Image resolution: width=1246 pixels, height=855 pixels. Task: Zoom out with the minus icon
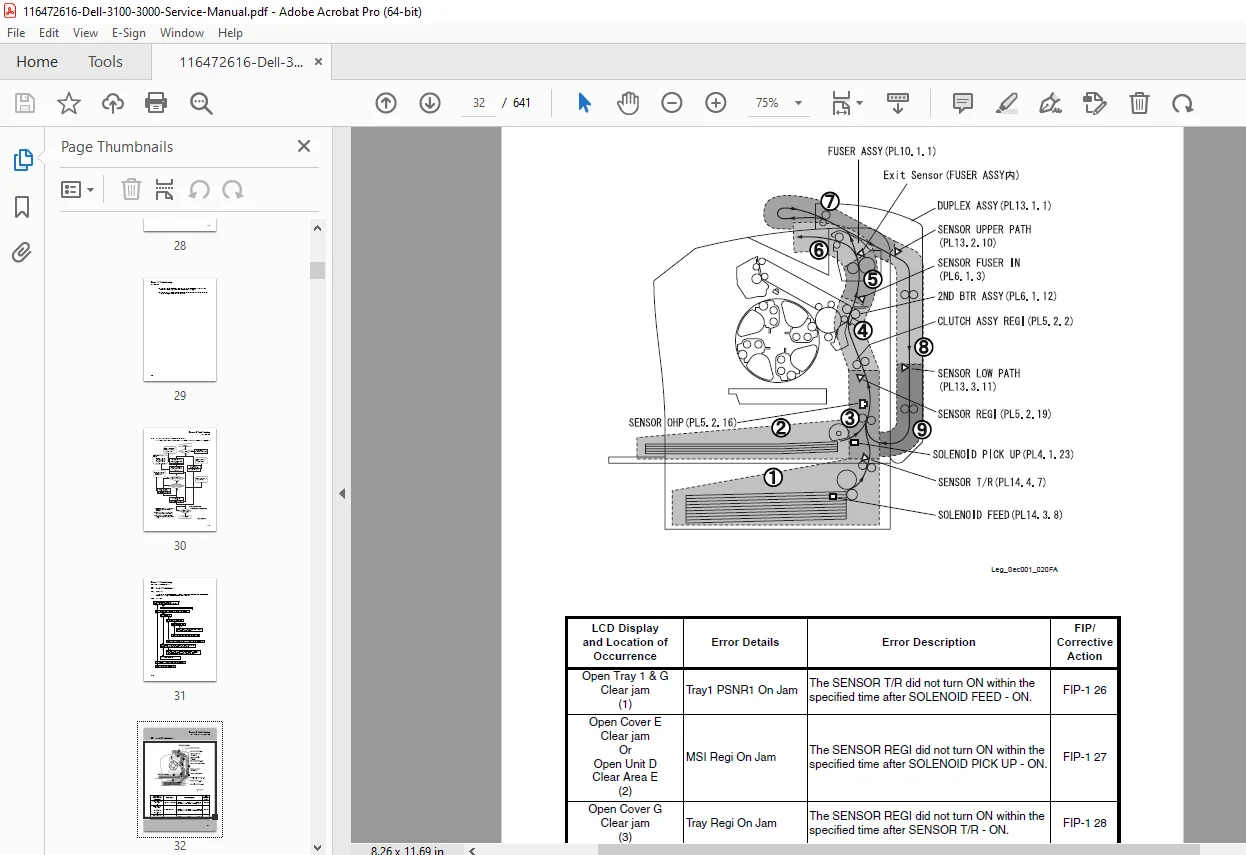[x=672, y=103]
